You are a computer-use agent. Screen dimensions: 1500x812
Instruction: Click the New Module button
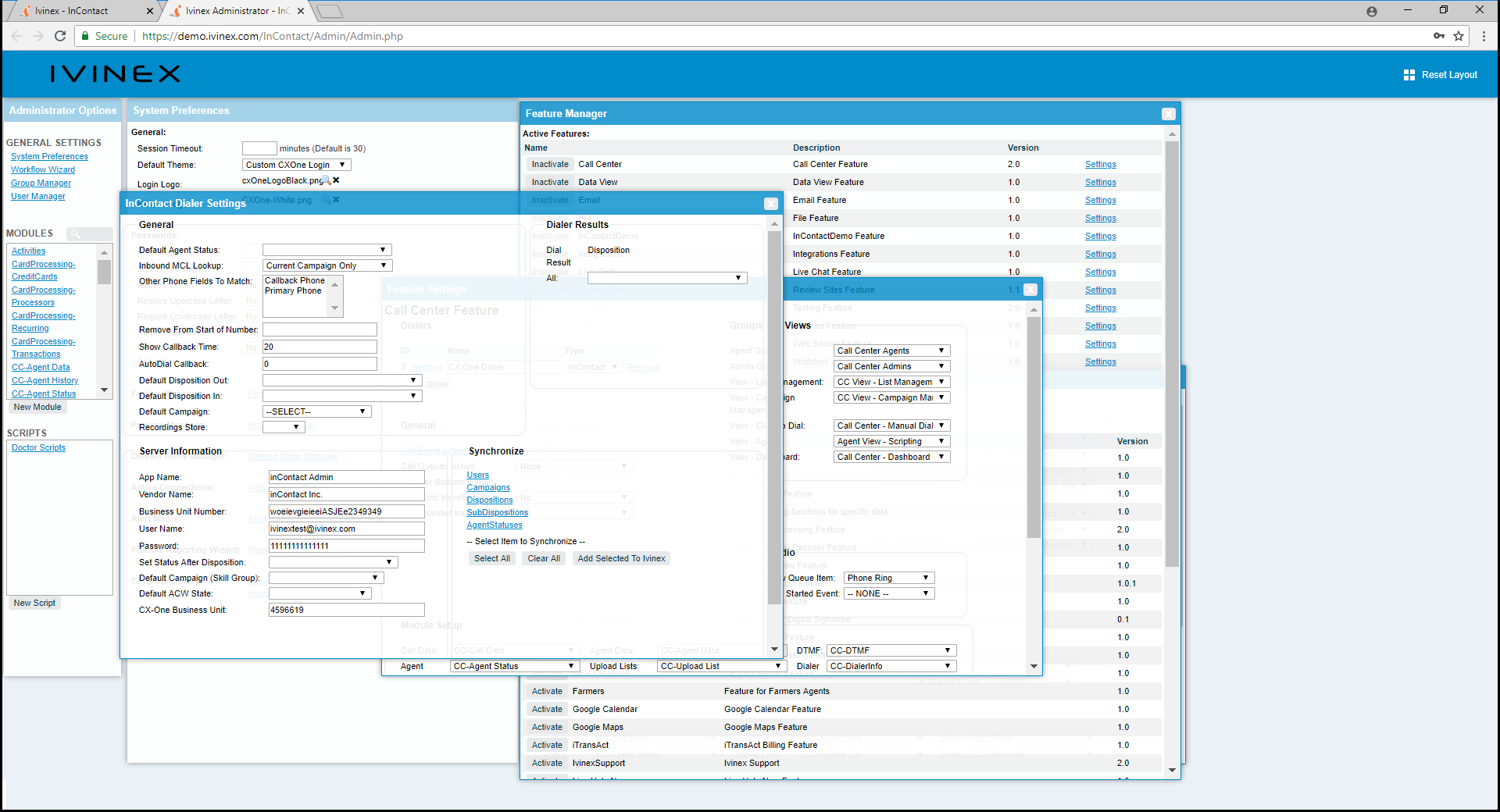tap(37, 407)
